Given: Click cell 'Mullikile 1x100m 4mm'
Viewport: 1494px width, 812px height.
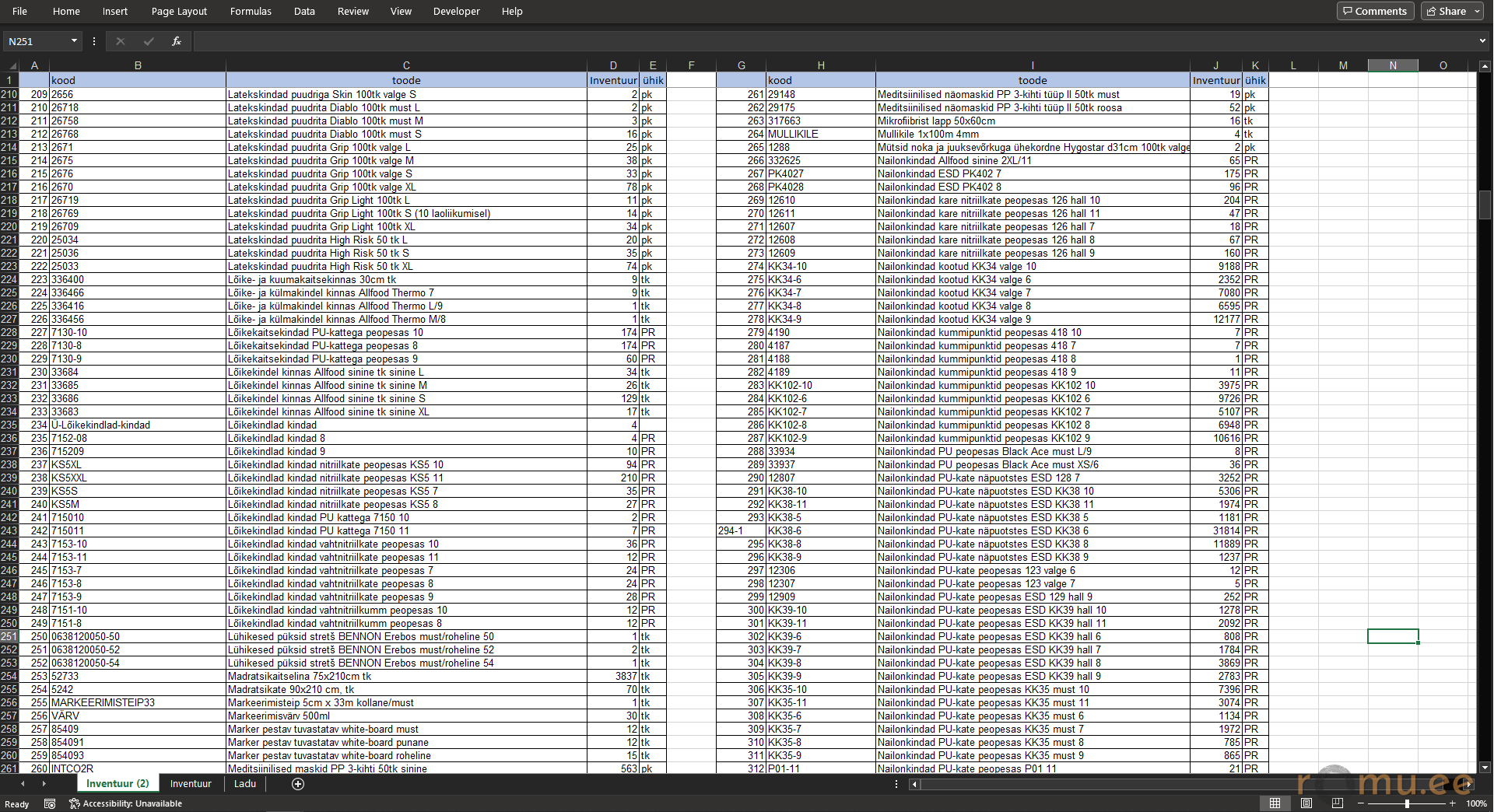Looking at the screenshot, I should click(x=1033, y=134).
